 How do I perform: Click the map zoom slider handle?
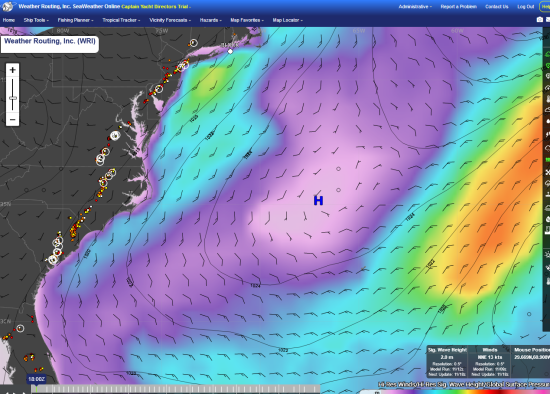point(13,98)
